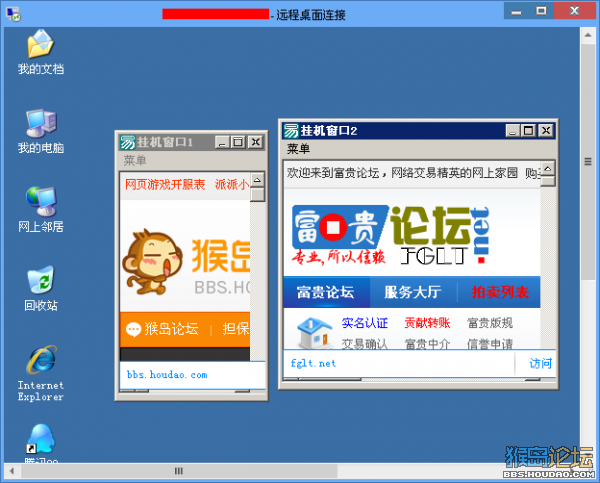This screenshot has width=600, height=483.
Task: Open the 菜单 menu in 挂机窗口1
Action: (x=135, y=160)
